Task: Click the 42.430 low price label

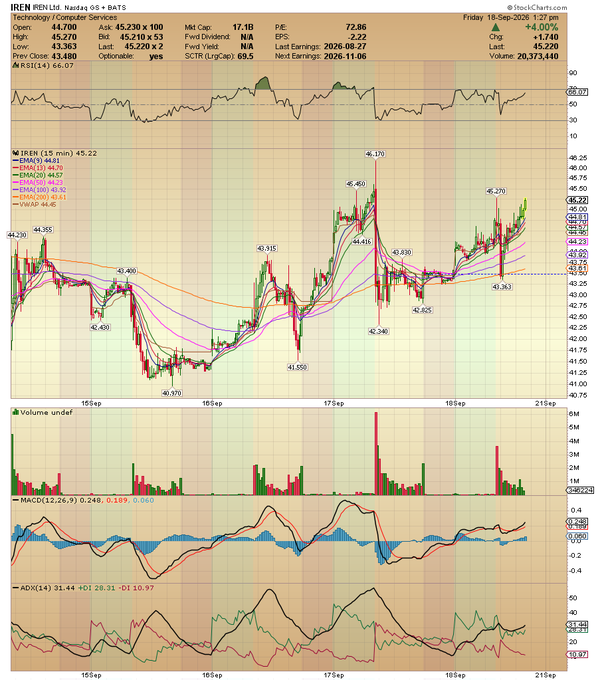Action: pyautogui.click(x=100, y=327)
